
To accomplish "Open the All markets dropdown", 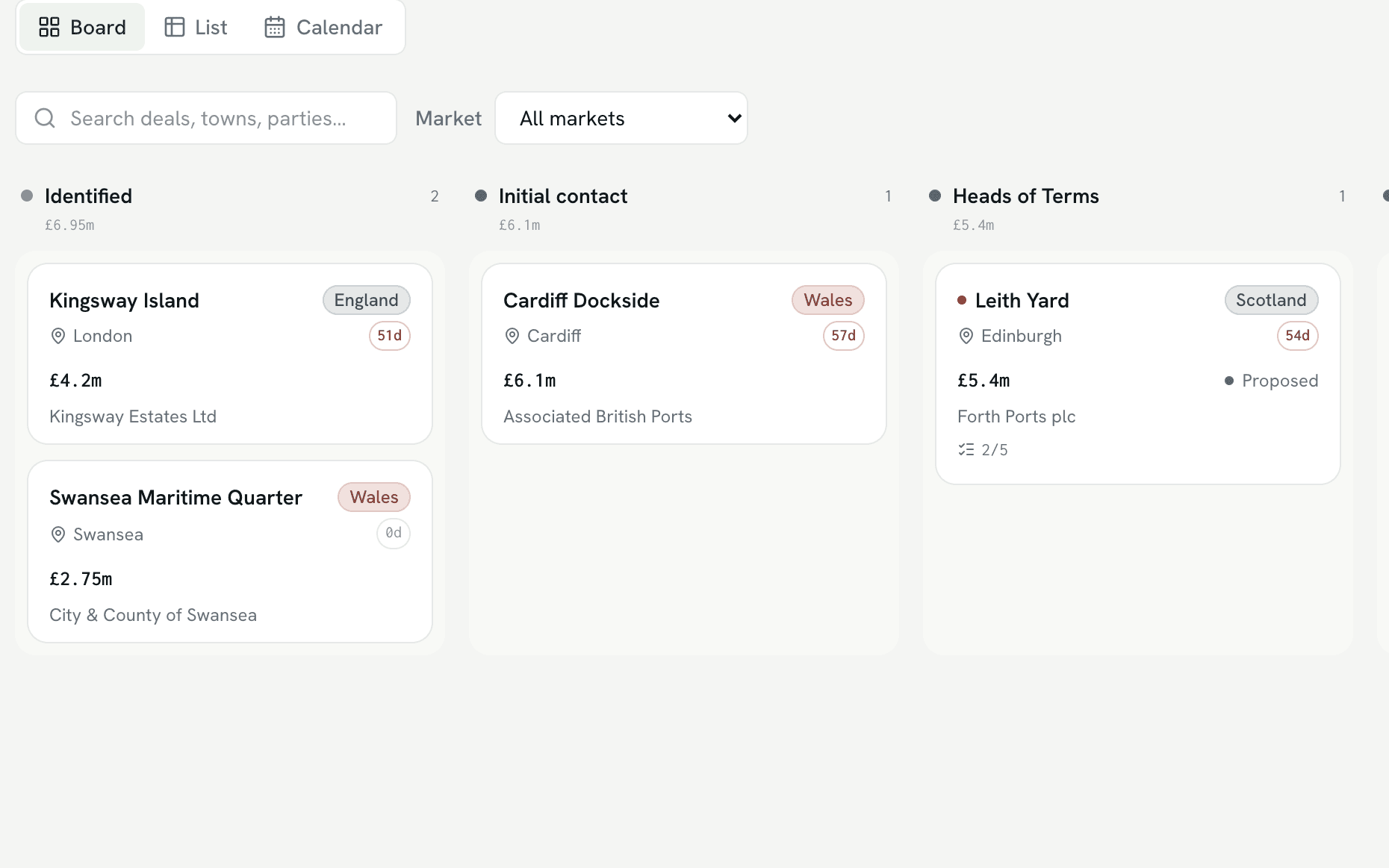I will (x=621, y=118).
